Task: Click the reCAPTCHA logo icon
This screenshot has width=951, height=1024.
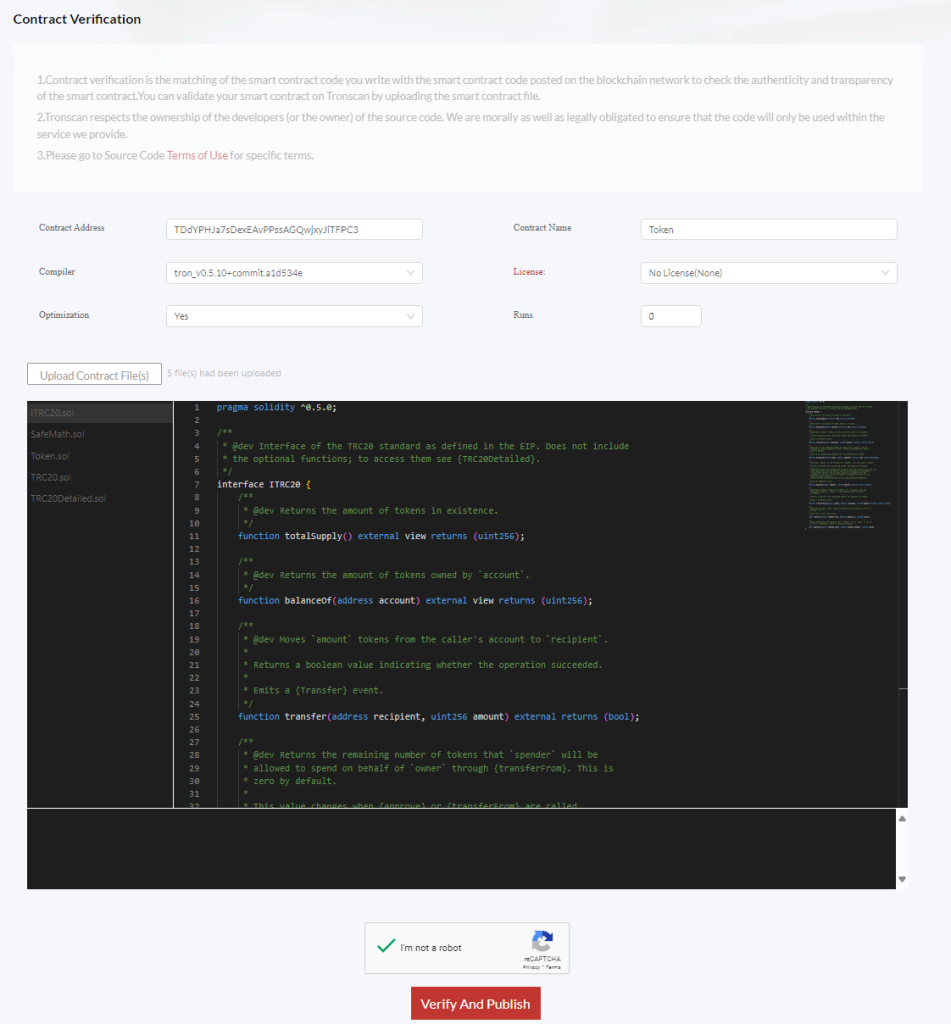Action: click(542, 942)
